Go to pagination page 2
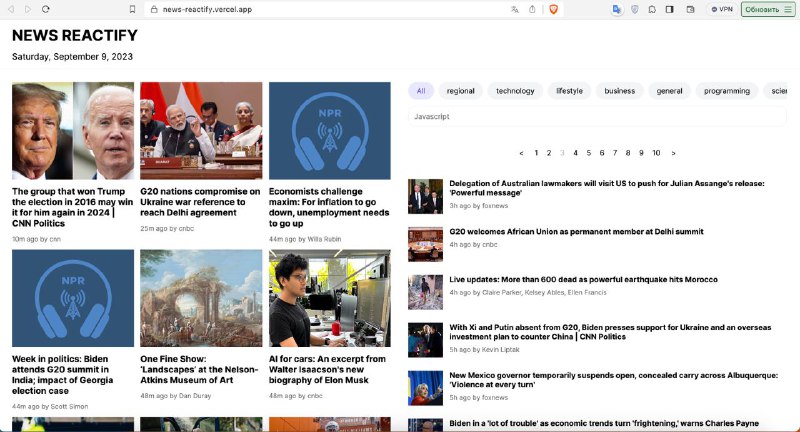Screen dimensions: 800x432 coord(549,153)
